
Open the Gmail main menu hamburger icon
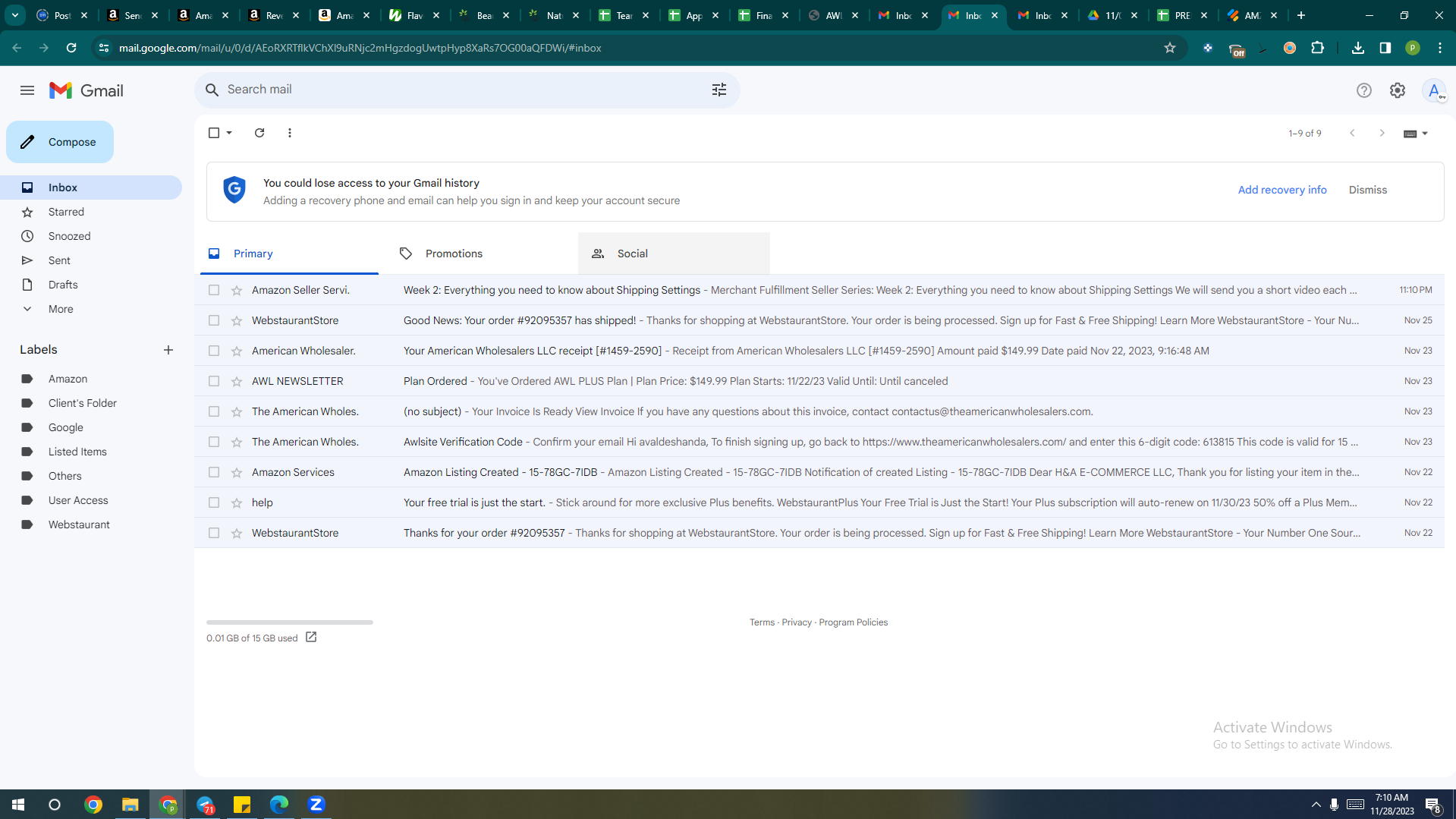tap(27, 90)
